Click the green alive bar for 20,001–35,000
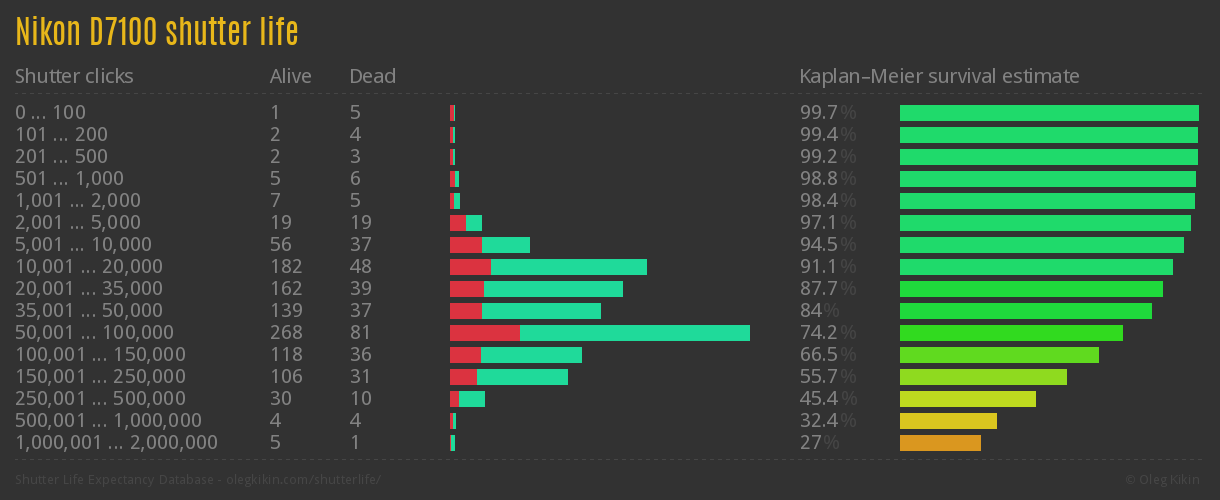 (552, 289)
